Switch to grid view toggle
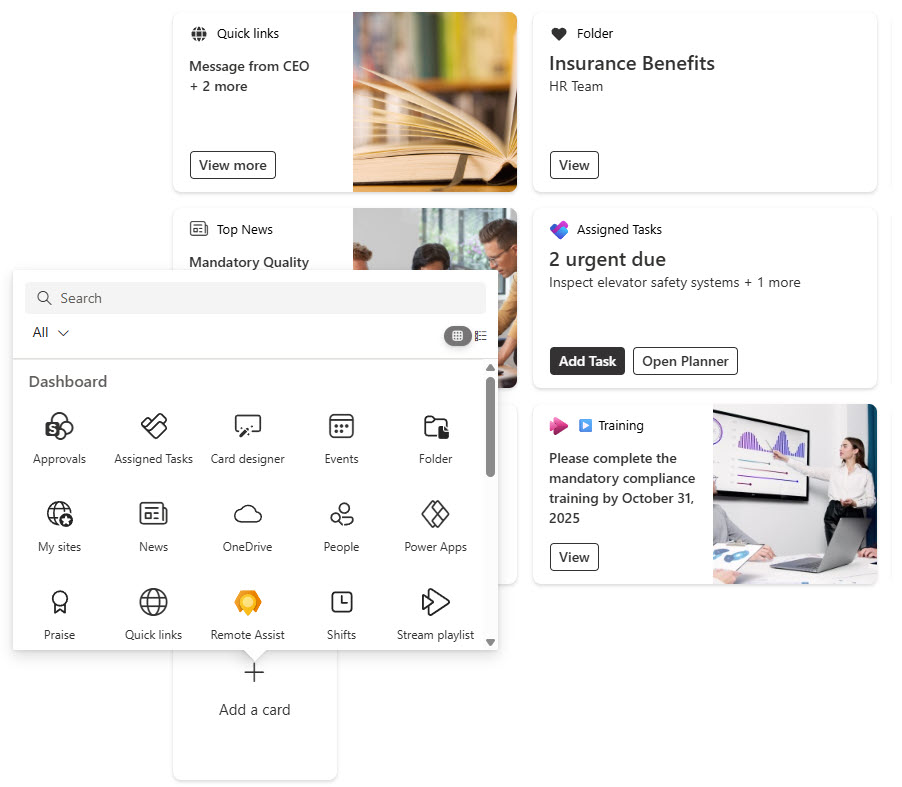Screen dimensions: 902x787 [x=457, y=335]
